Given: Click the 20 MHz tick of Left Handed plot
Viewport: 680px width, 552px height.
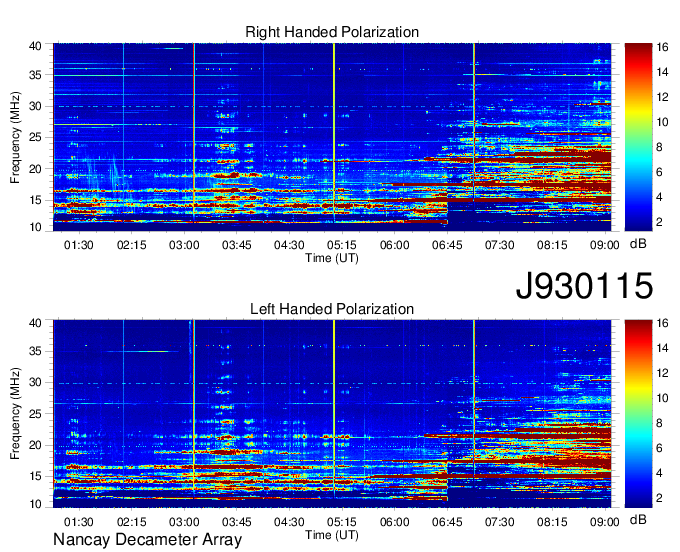Looking at the screenshot, I should (36, 445).
